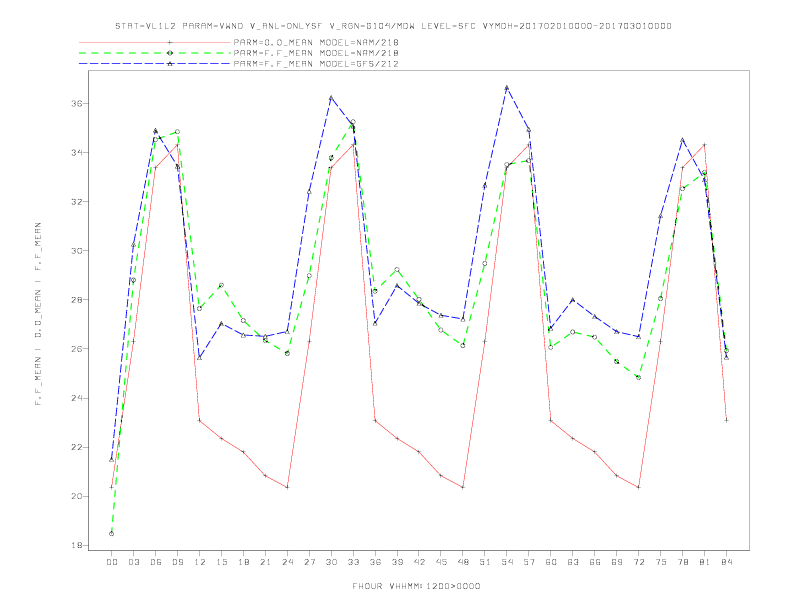Select legend entry PARM=F.F_MEAN MODEL=GFS/212
This screenshot has height=612, width=792.
pos(316,64)
